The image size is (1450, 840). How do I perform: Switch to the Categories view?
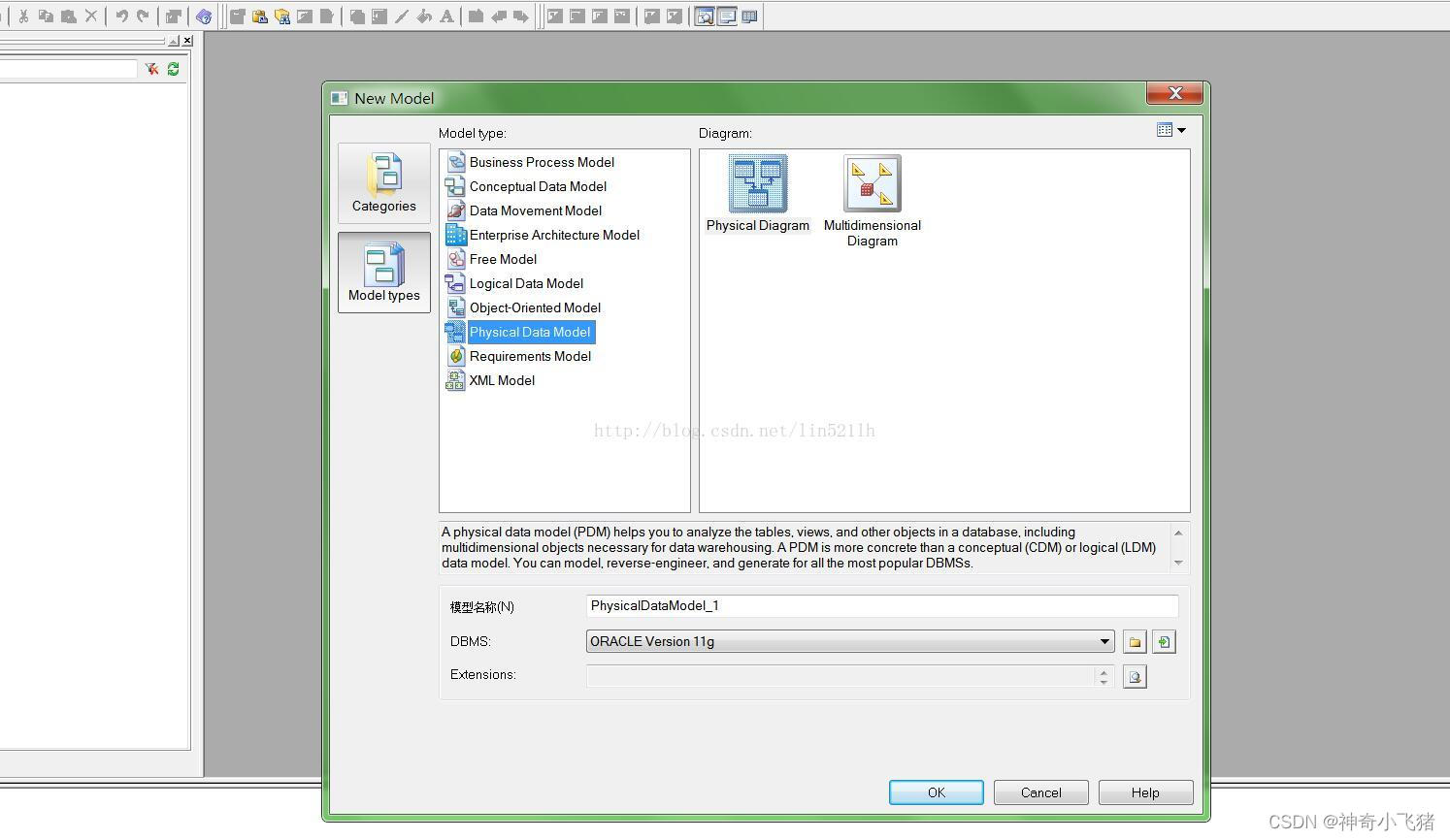click(x=383, y=182)
